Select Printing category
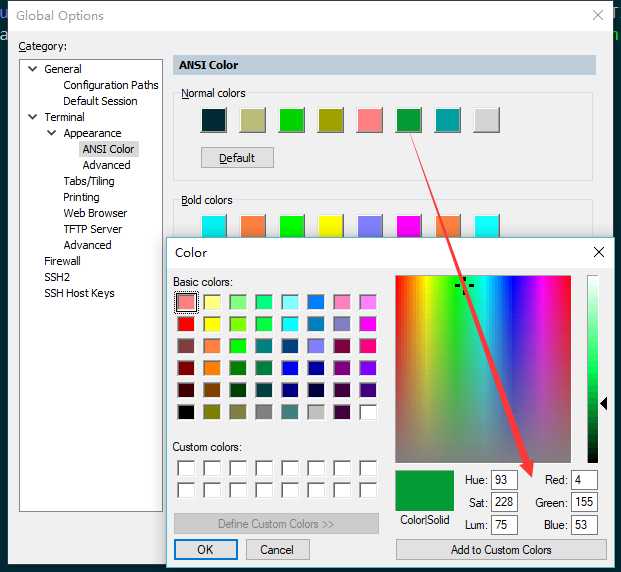 tap(81, 197)
